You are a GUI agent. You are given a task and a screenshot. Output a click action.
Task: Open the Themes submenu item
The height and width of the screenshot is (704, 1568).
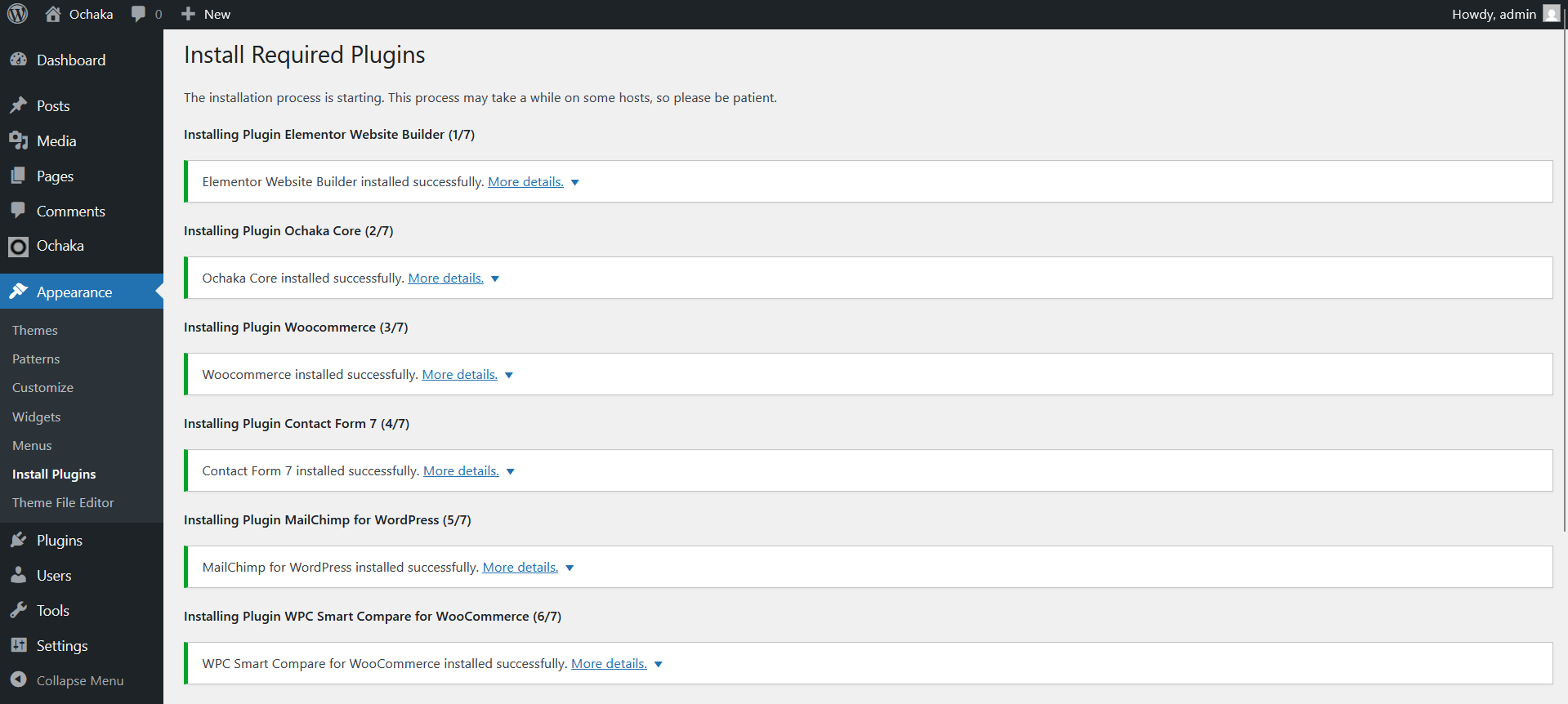(35, 330)
